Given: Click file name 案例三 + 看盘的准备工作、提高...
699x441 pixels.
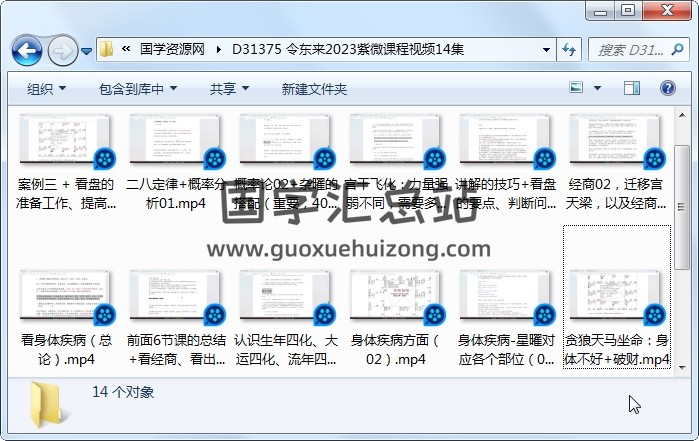Looking at the screenshot, I should coord(66,194).
